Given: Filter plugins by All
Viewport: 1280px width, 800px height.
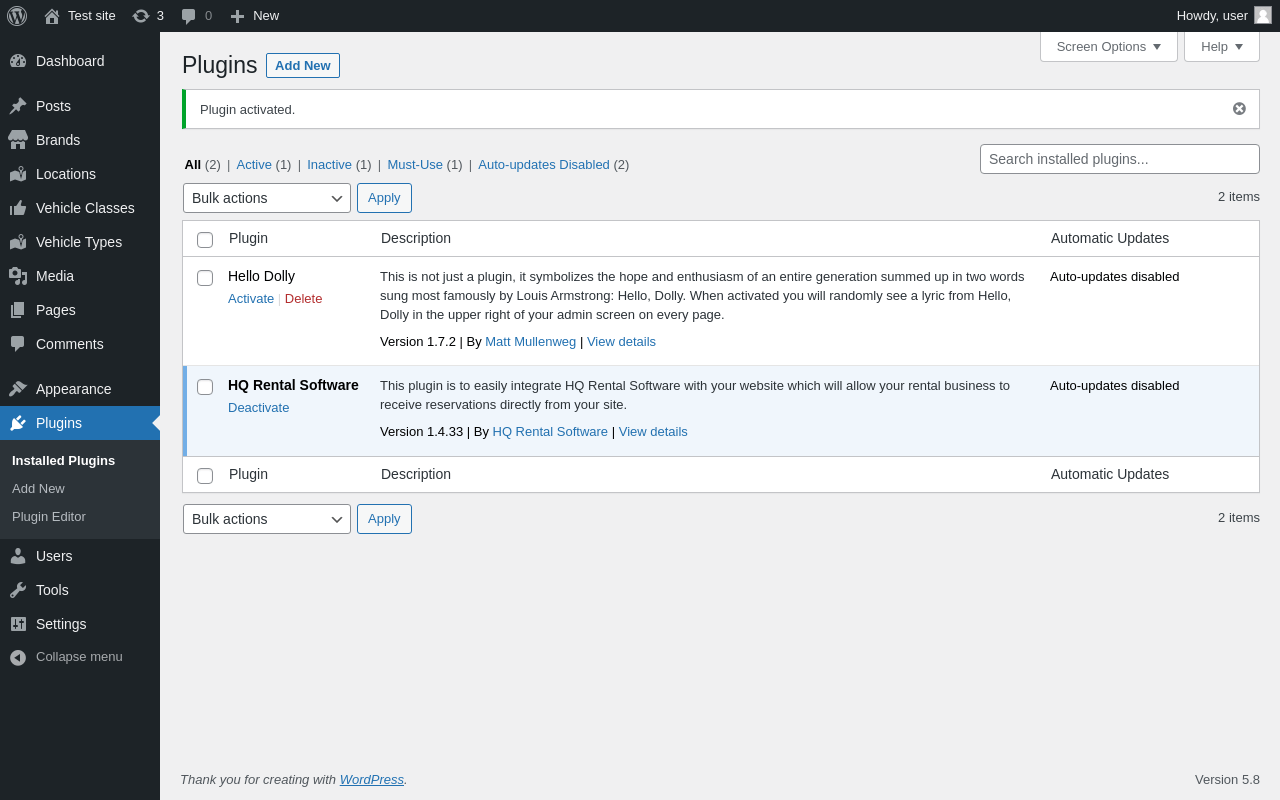Looking at the screenshot, I should coord(192,165).
